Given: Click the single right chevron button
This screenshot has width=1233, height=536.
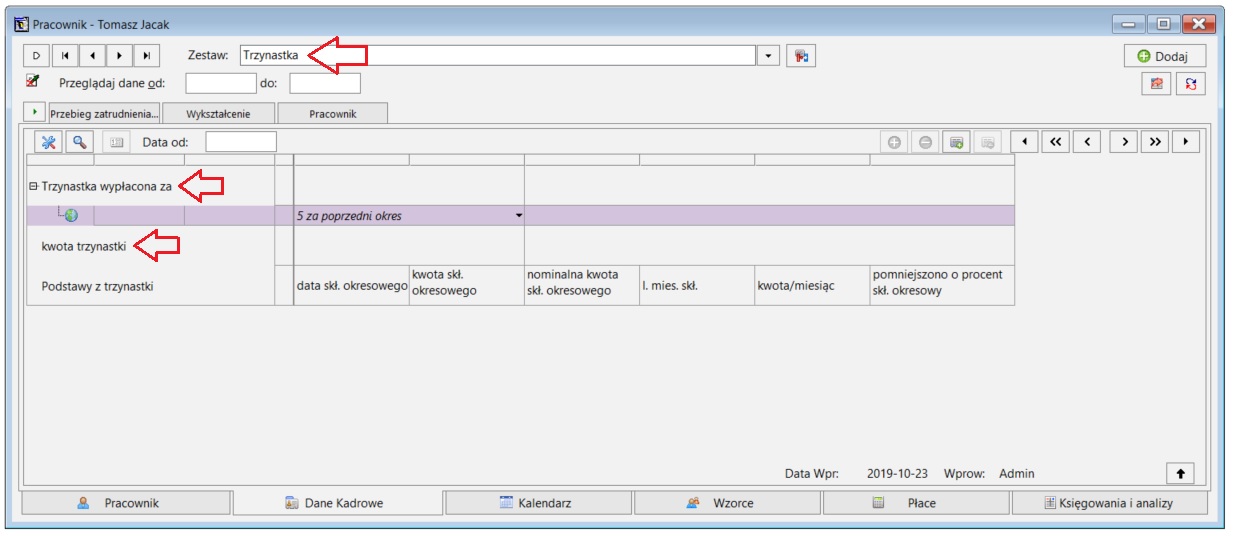Looking at the screenshot, I should [x=1124, y=142].
